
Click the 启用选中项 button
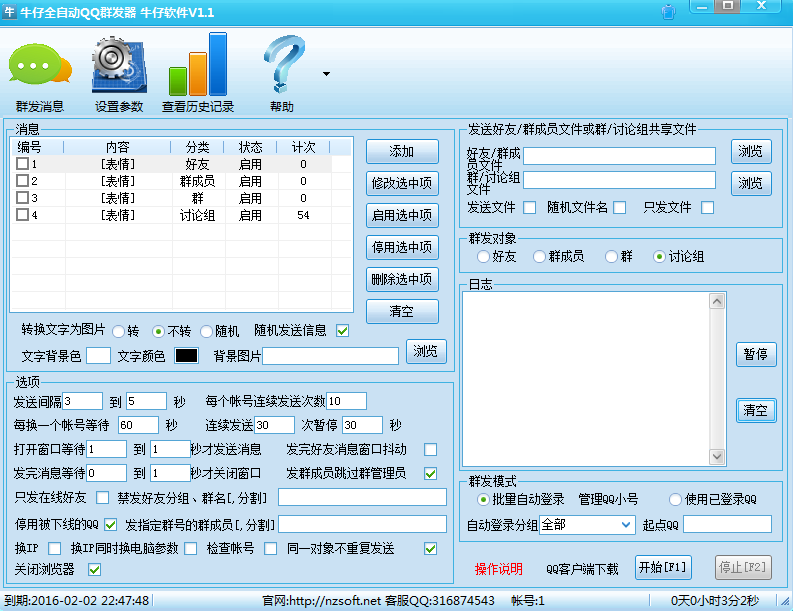tap(402, 215)
